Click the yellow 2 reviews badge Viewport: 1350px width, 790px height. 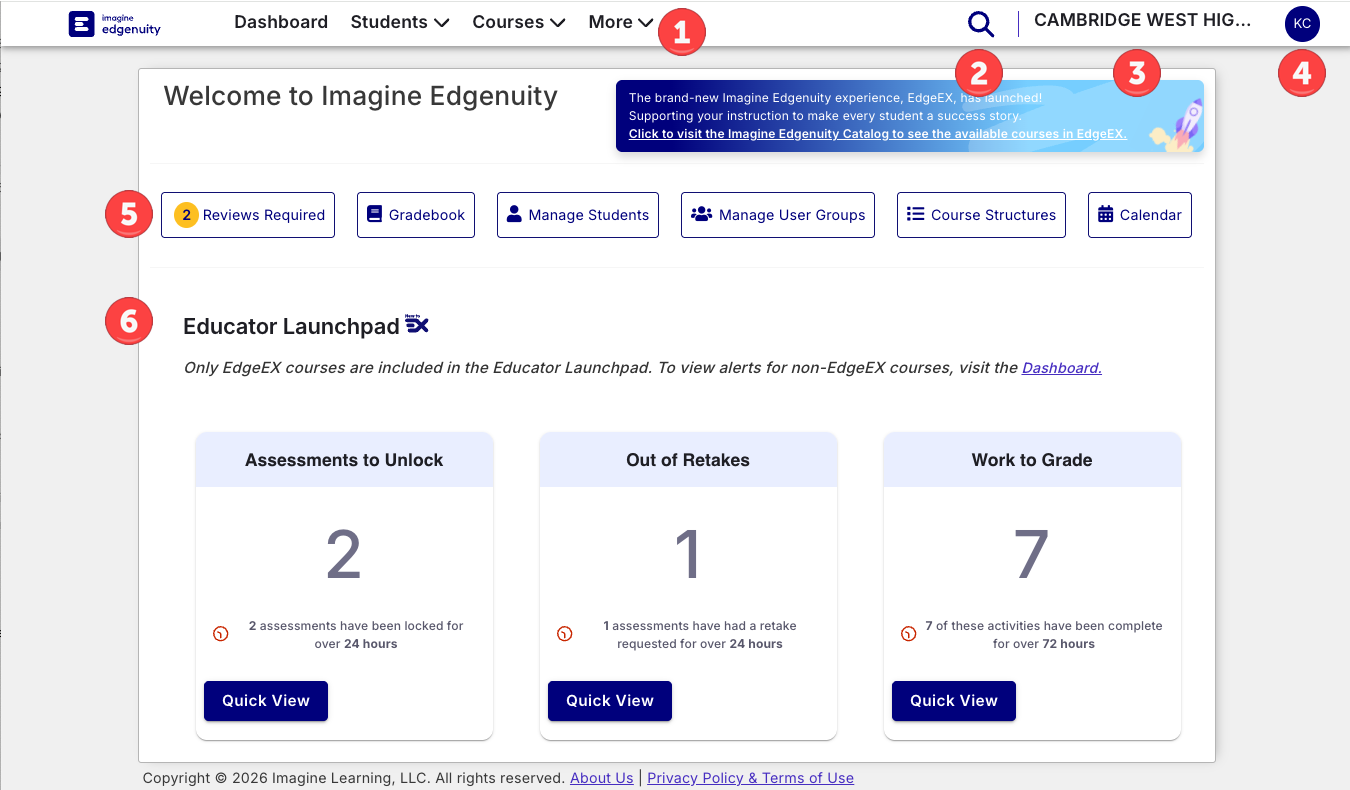pos(186,215)
